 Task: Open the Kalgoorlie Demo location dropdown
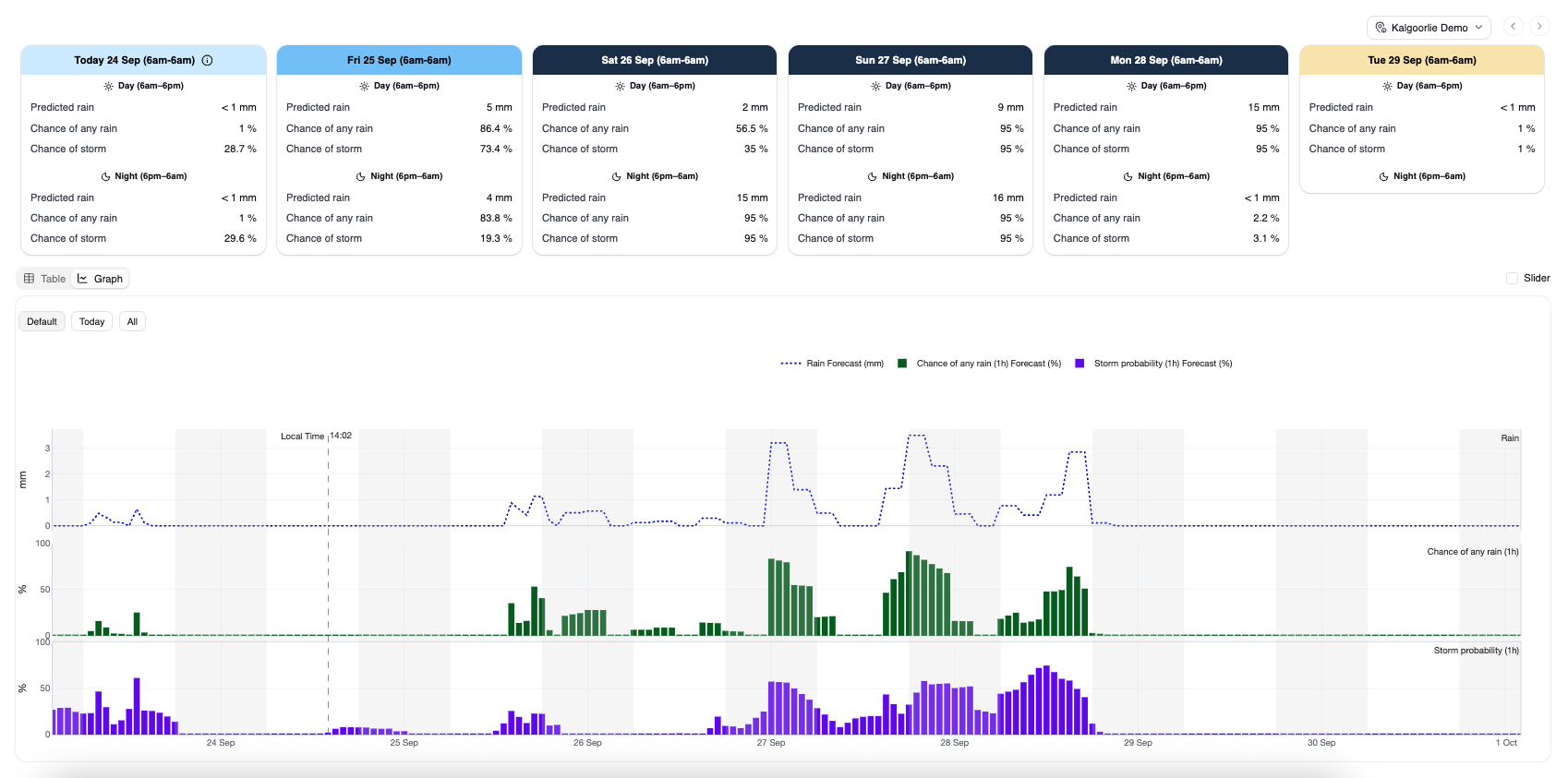coord(1429,28)
